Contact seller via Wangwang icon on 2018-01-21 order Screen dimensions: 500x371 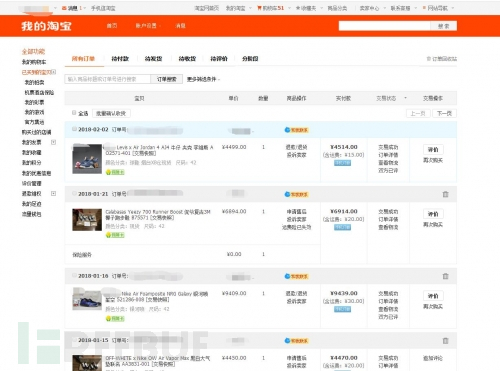[296, 194]
